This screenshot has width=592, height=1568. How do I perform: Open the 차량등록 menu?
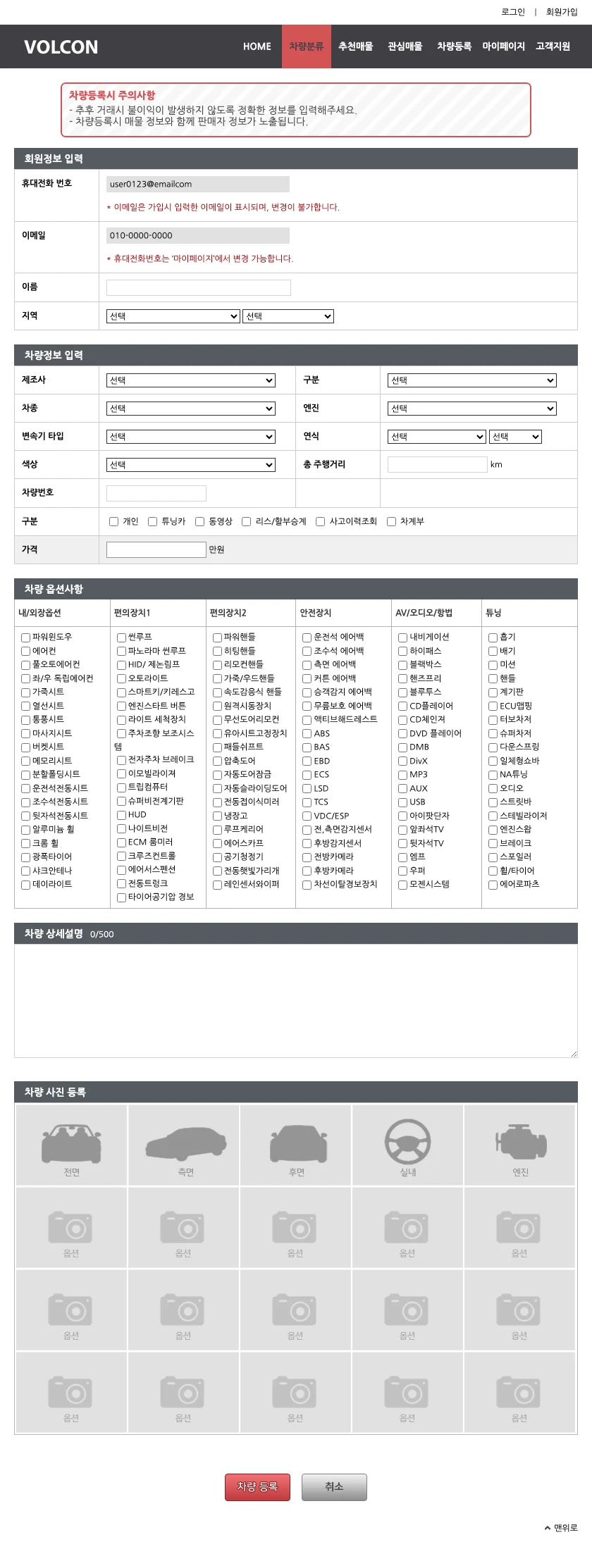[455, 46]
